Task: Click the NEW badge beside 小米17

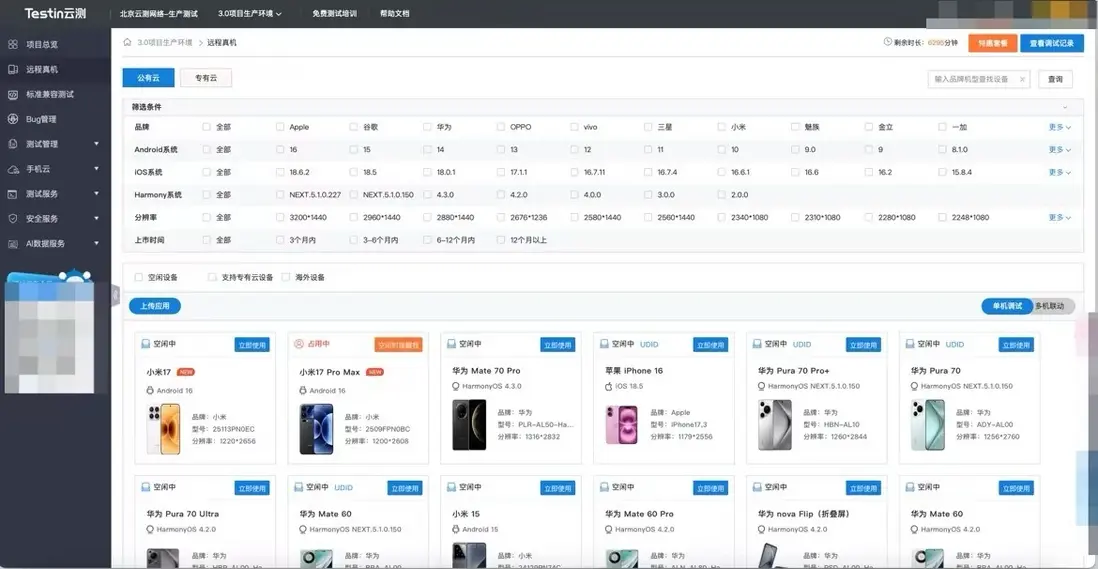Action: 186,372
